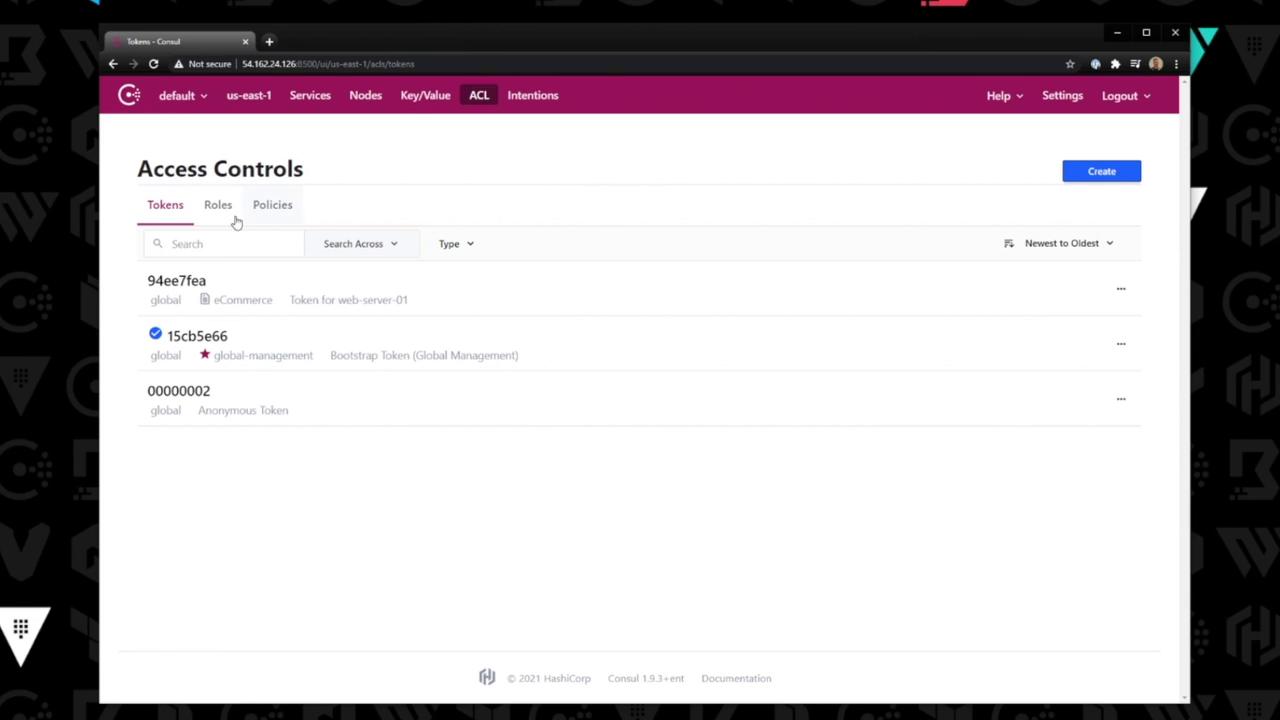Click the blue Create button
Screen dimensions: 1280x720
coord(1101,171)
